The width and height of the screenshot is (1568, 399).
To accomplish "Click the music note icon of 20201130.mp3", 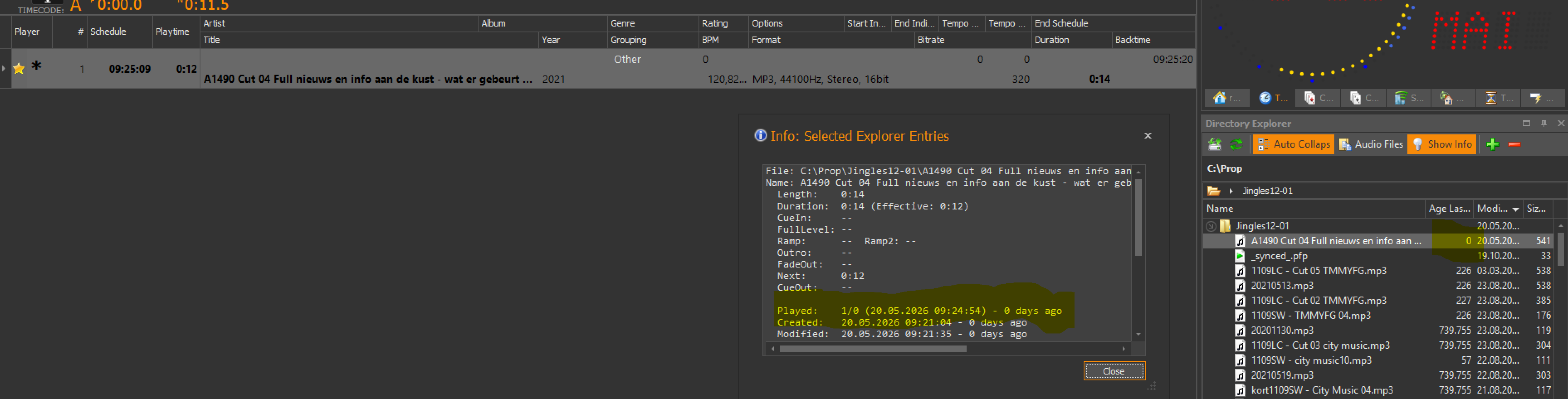I will [1240, 330].
